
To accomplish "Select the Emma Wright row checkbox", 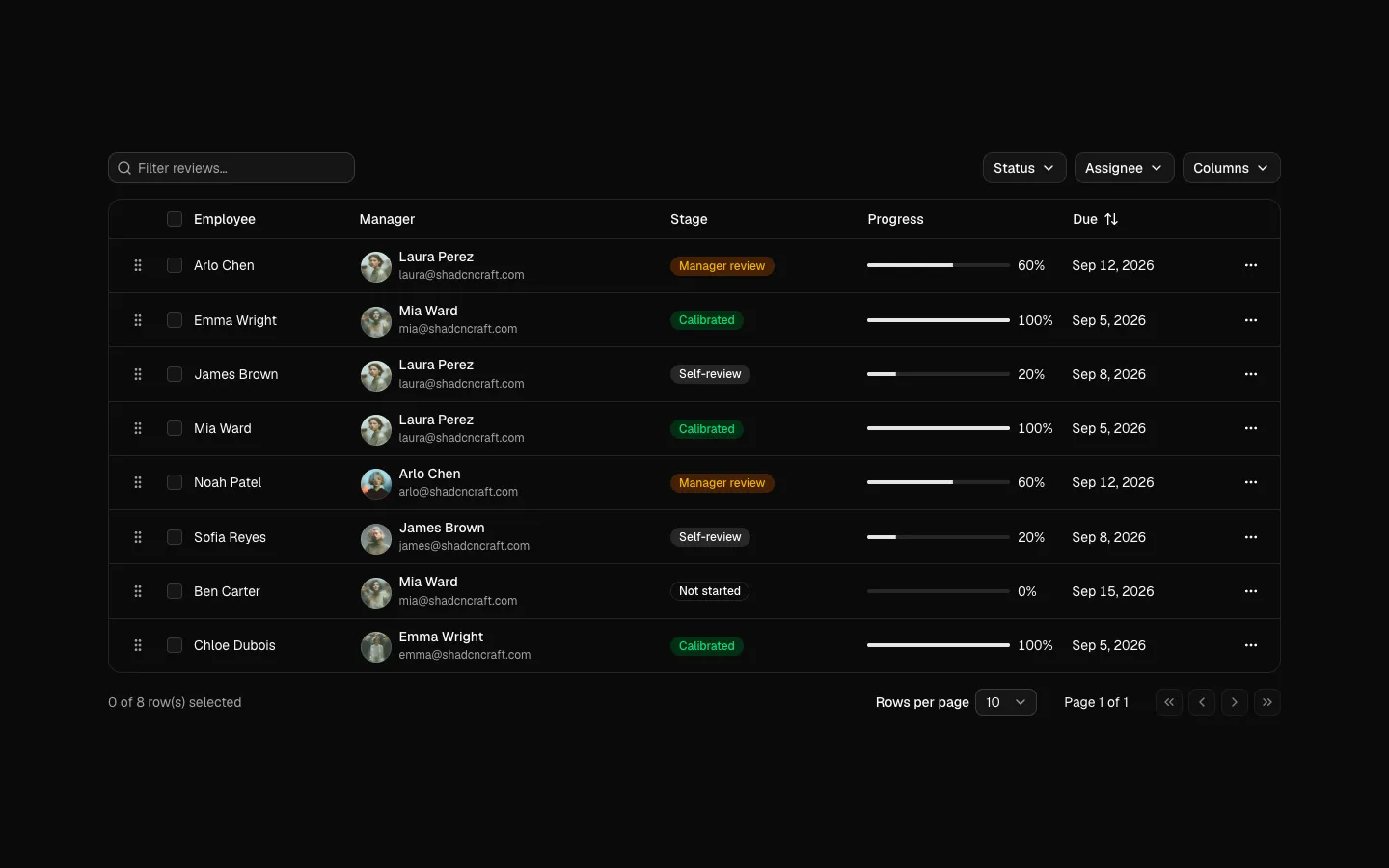I will point(175,320).
